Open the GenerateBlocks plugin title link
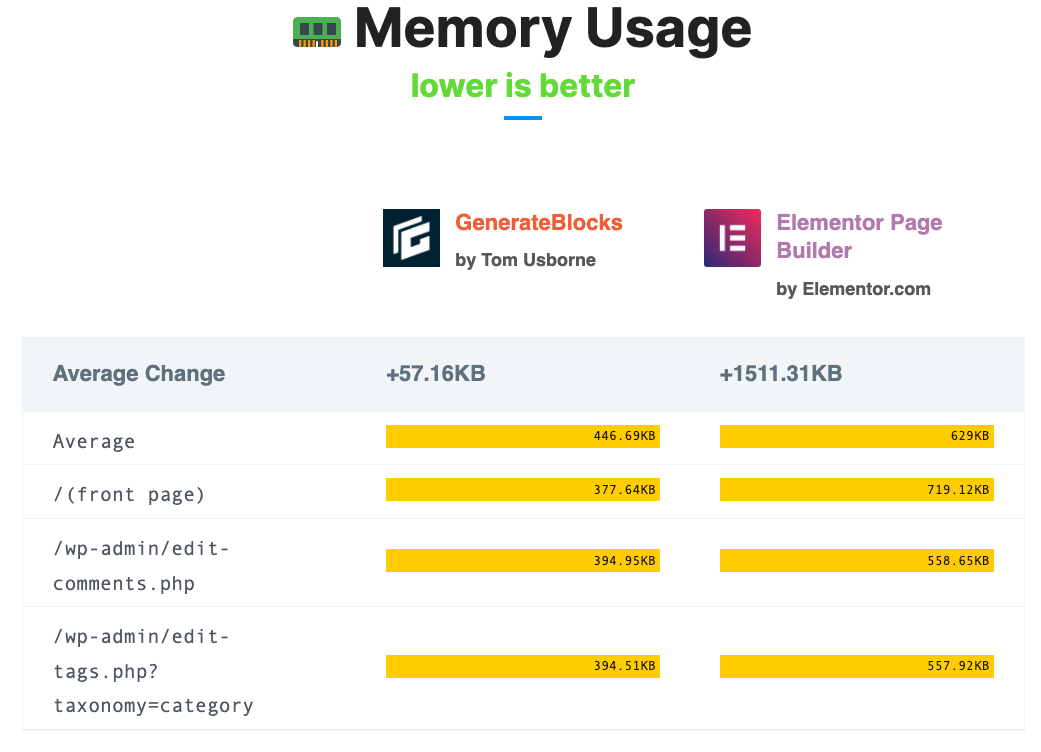This screenshot has height=752, width=1041. click(x=538, y=222)
